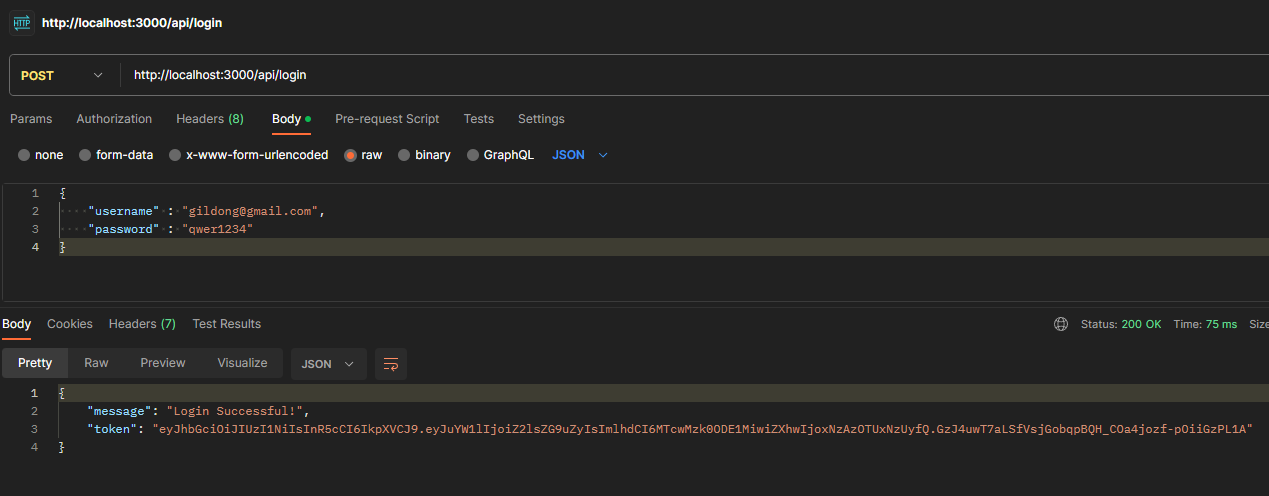Switch to the Visualize response view
Screen dimensions: 1269x496
coord(242,363)
